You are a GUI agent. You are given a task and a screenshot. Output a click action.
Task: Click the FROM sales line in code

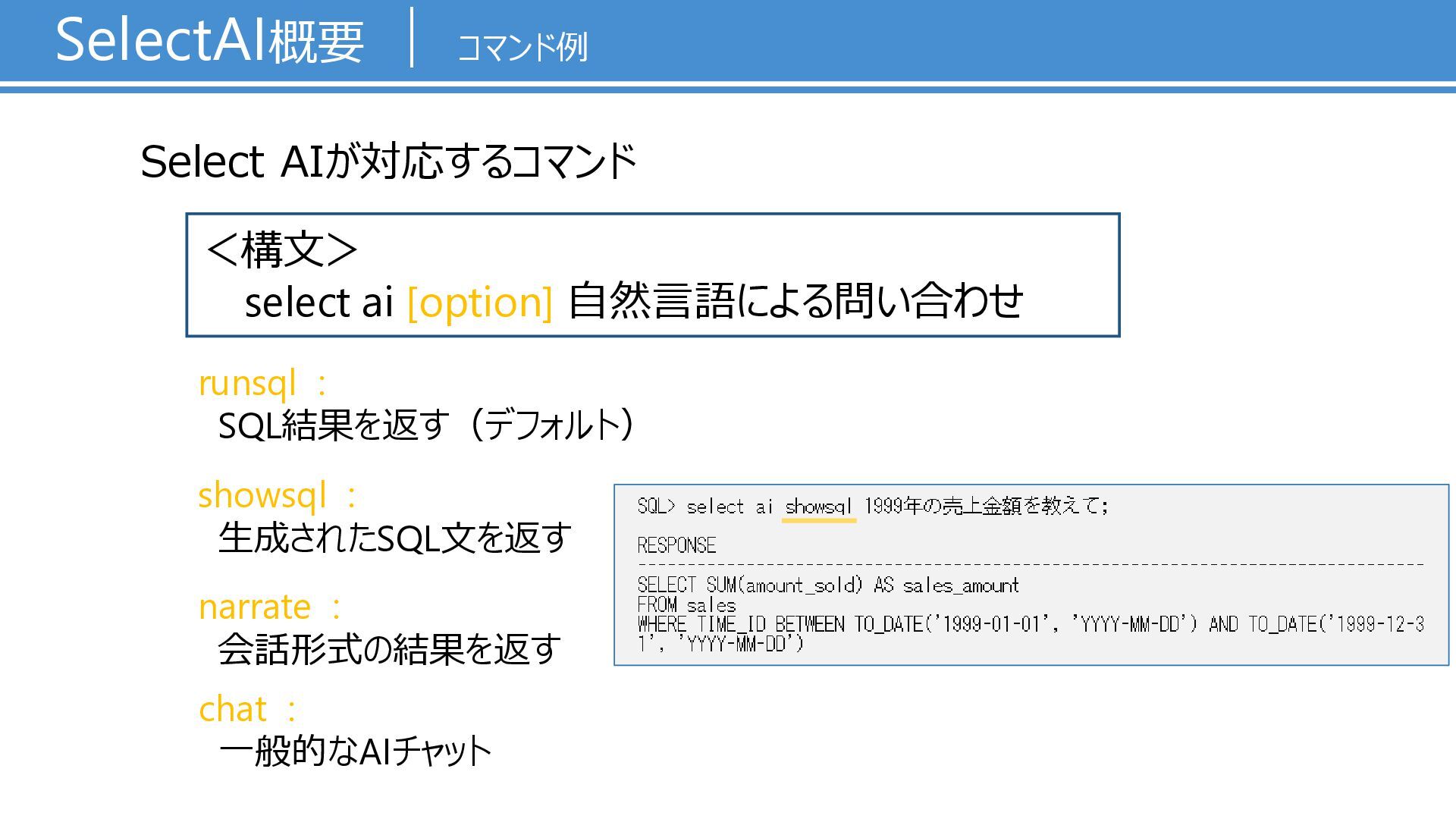(686, 605)
